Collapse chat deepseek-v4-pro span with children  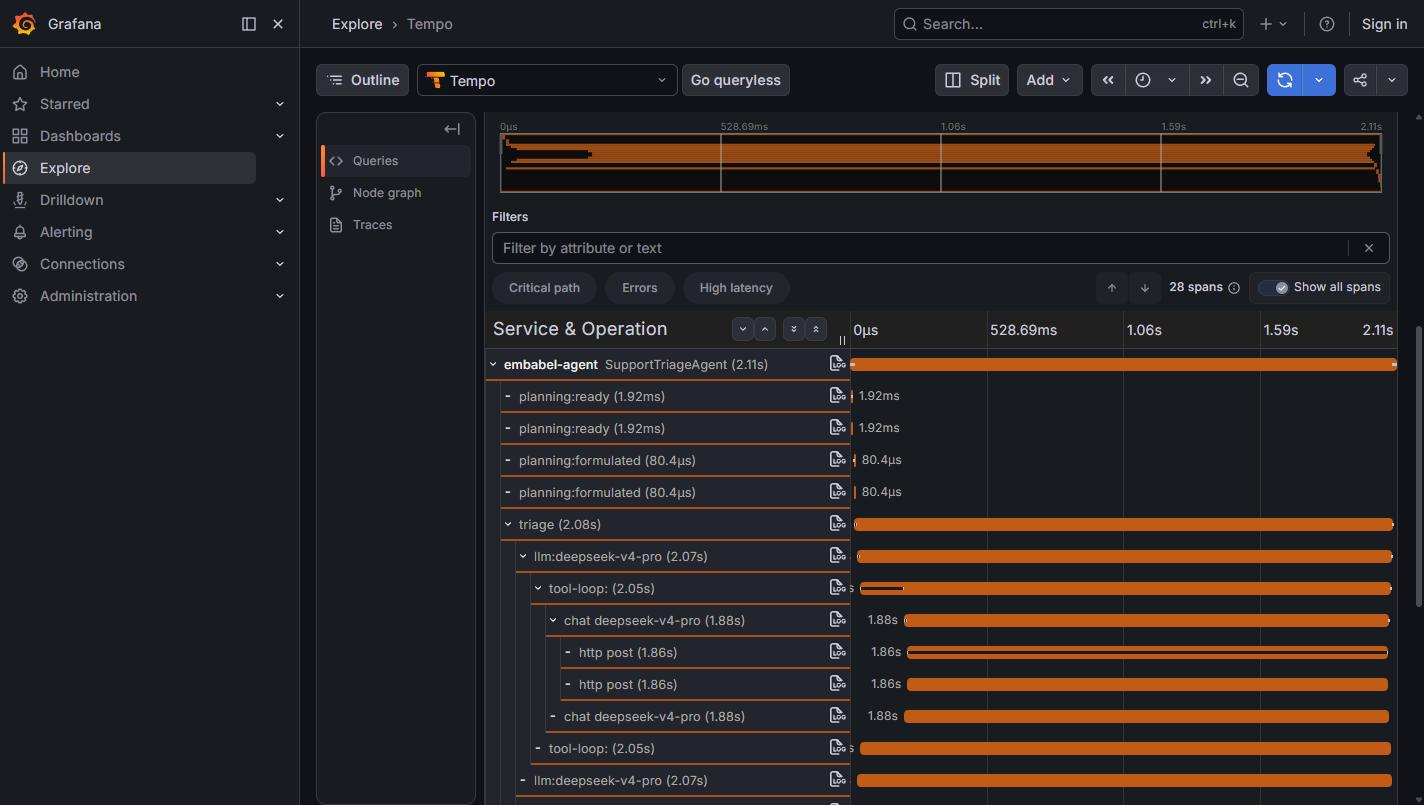553,620
